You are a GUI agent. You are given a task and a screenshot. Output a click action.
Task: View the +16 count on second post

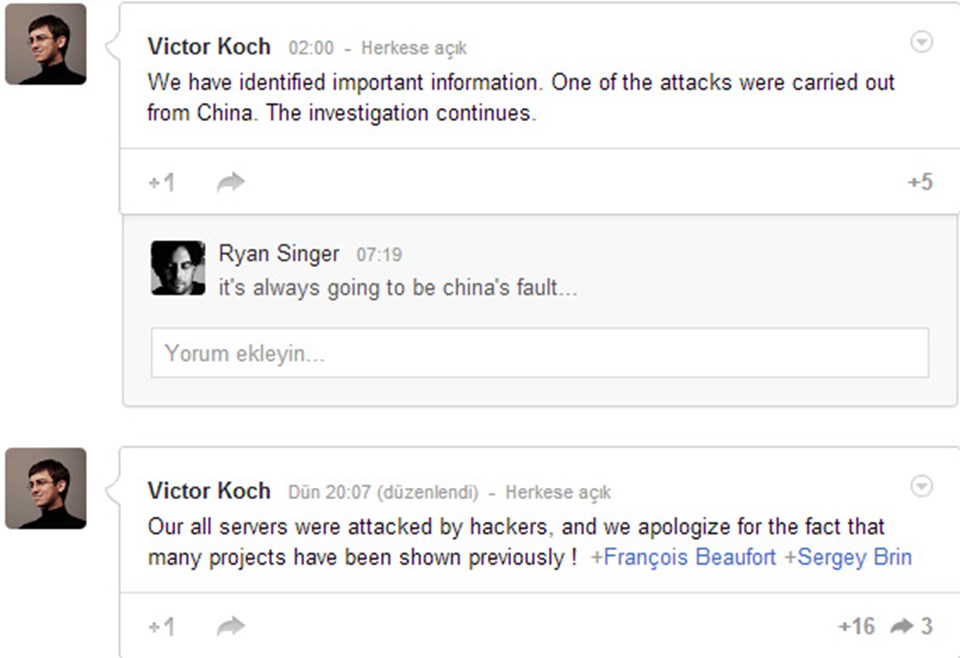pyautogui.click(x=856, y=626)
